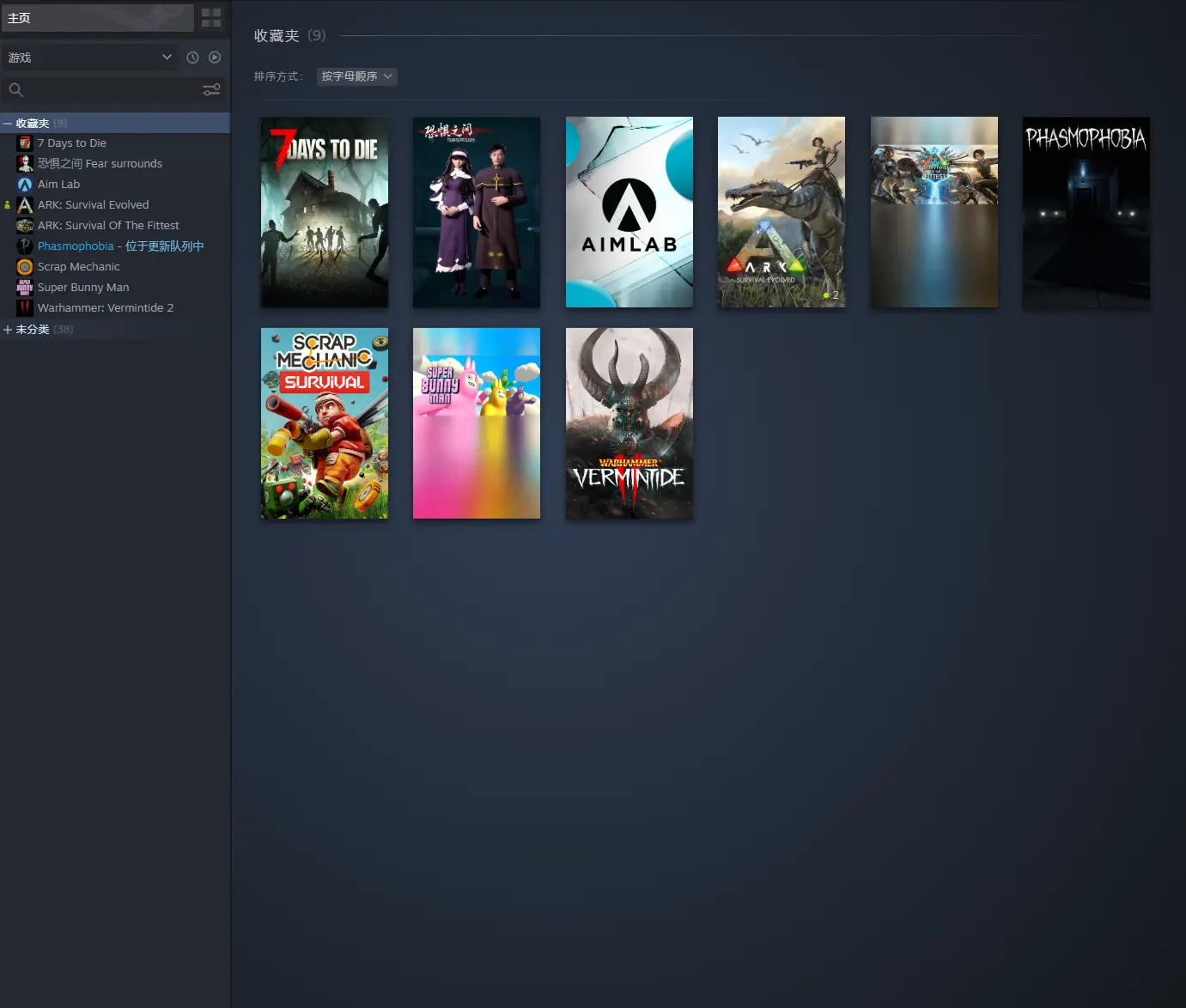Click the 收藏夹 (9) section heading
Viewport: 1186px width, 1008px height.
click(289, 36)
